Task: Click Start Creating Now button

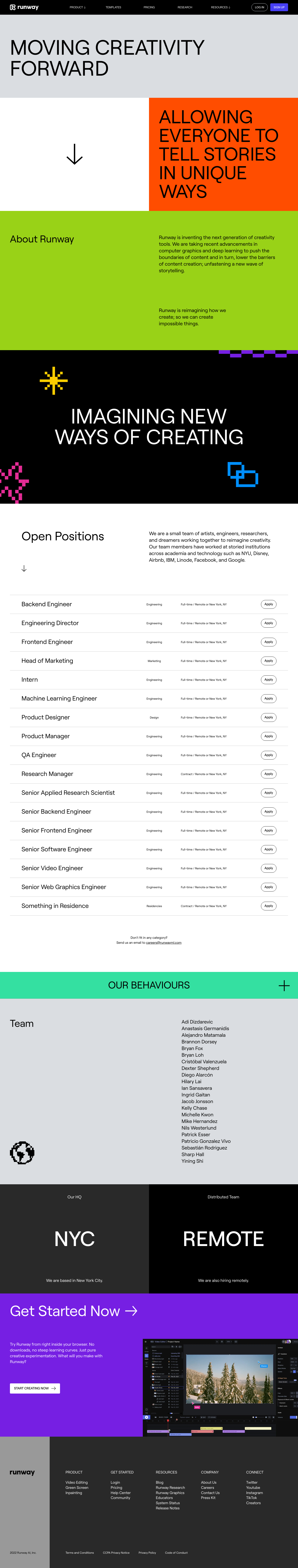Action: (35, 1388)
